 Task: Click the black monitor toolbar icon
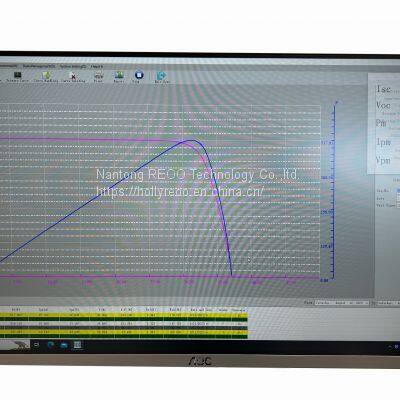pyautogui.click(x=17, y=75)
